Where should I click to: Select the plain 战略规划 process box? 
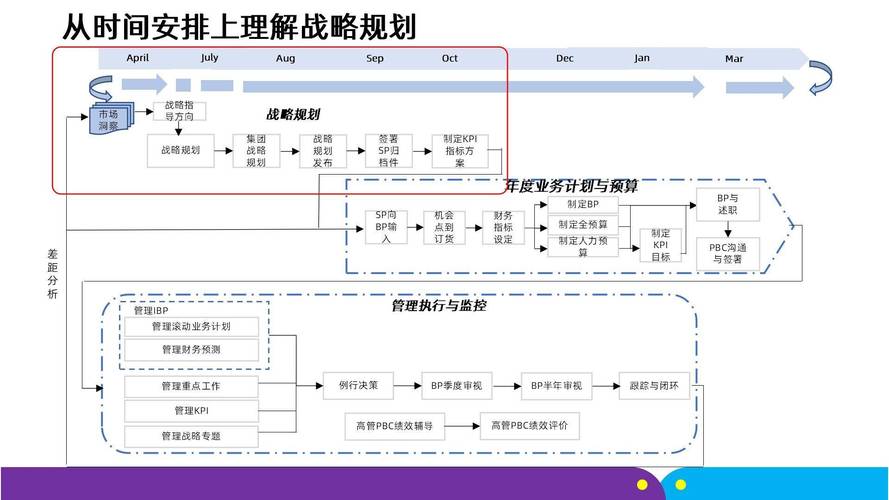click(x=180, y=150)
